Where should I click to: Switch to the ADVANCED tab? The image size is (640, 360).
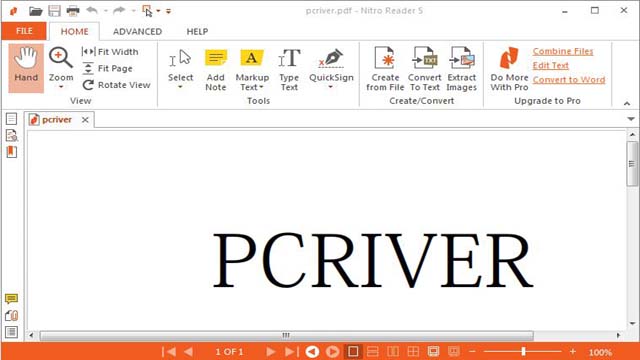pyautogui.click(x=138, y=31)
